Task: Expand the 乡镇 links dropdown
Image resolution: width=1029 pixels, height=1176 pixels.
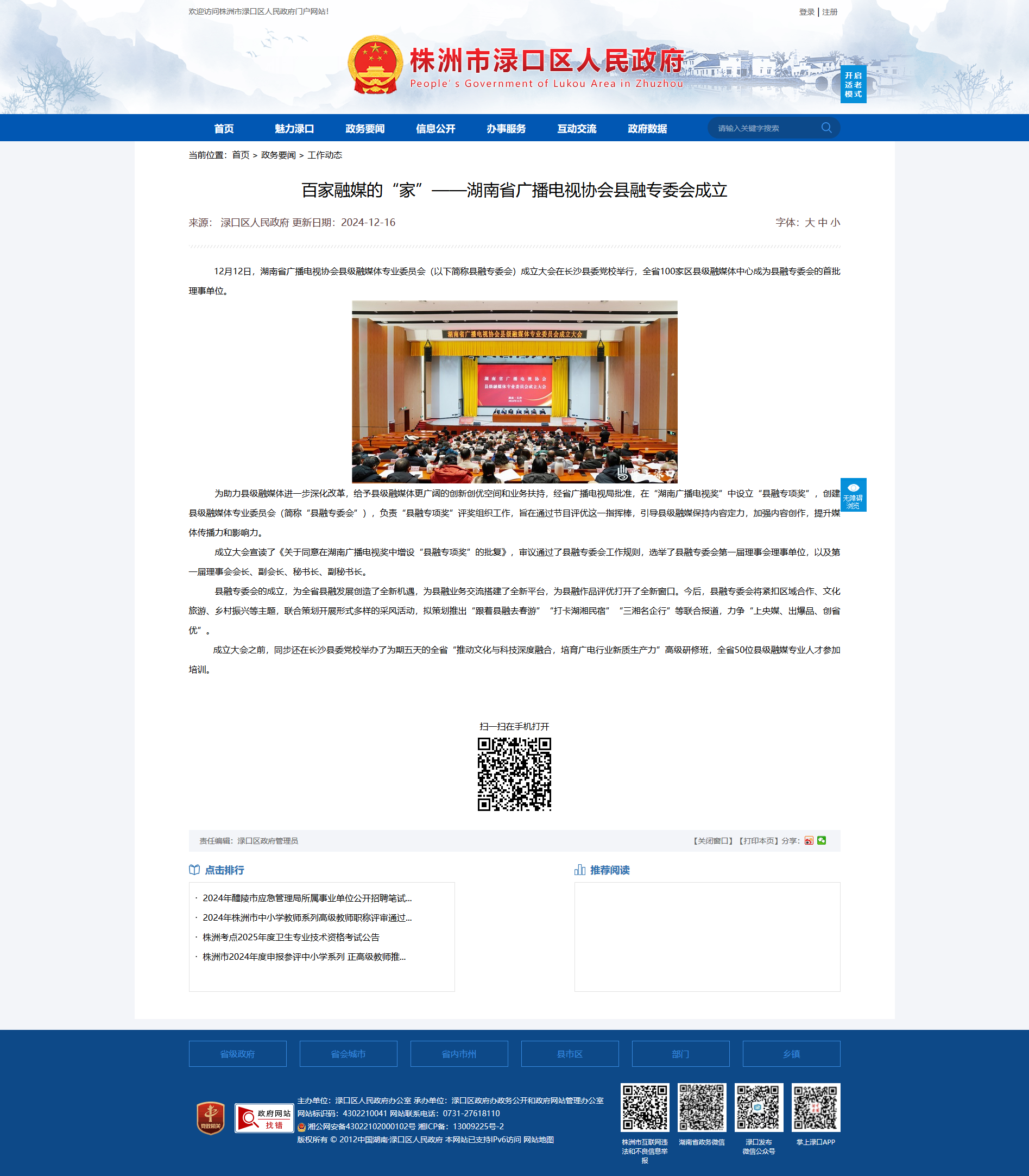Action: tap(791, 1054)
